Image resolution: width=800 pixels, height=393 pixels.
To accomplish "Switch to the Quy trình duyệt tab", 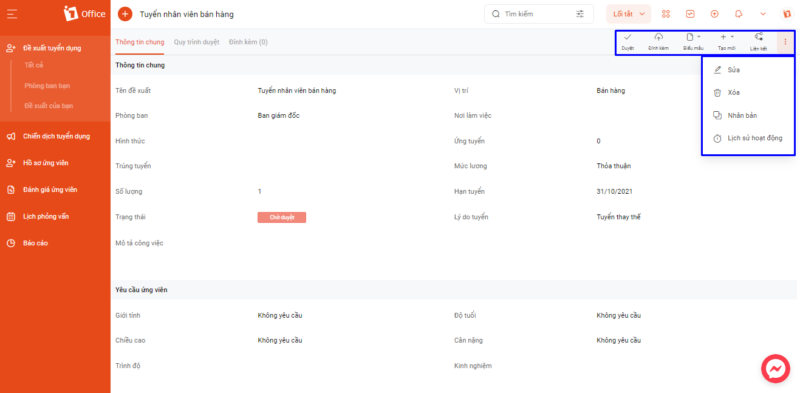I will (x=196, y=42).
